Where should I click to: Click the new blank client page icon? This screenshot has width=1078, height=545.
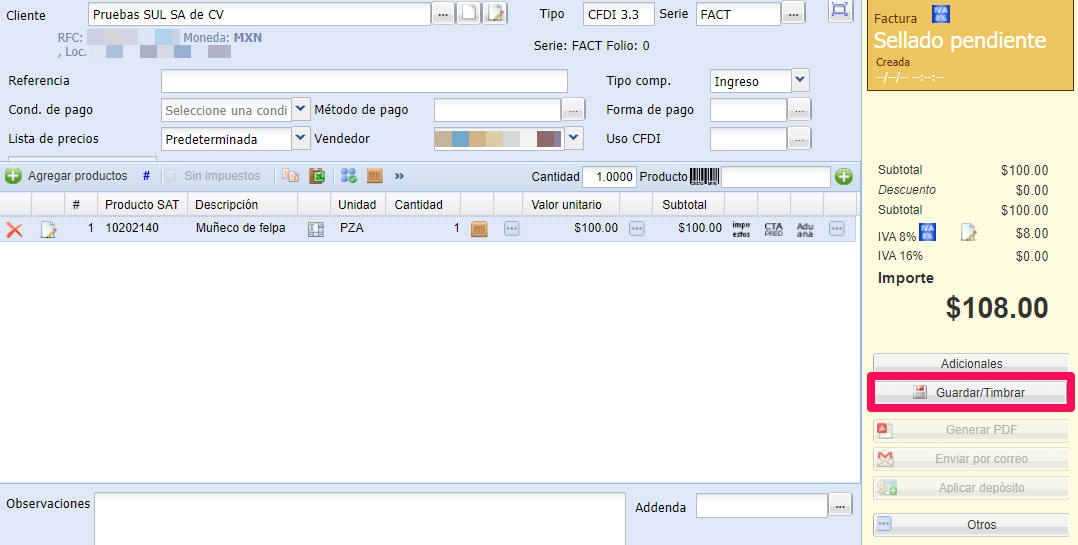tap(469, 13)
